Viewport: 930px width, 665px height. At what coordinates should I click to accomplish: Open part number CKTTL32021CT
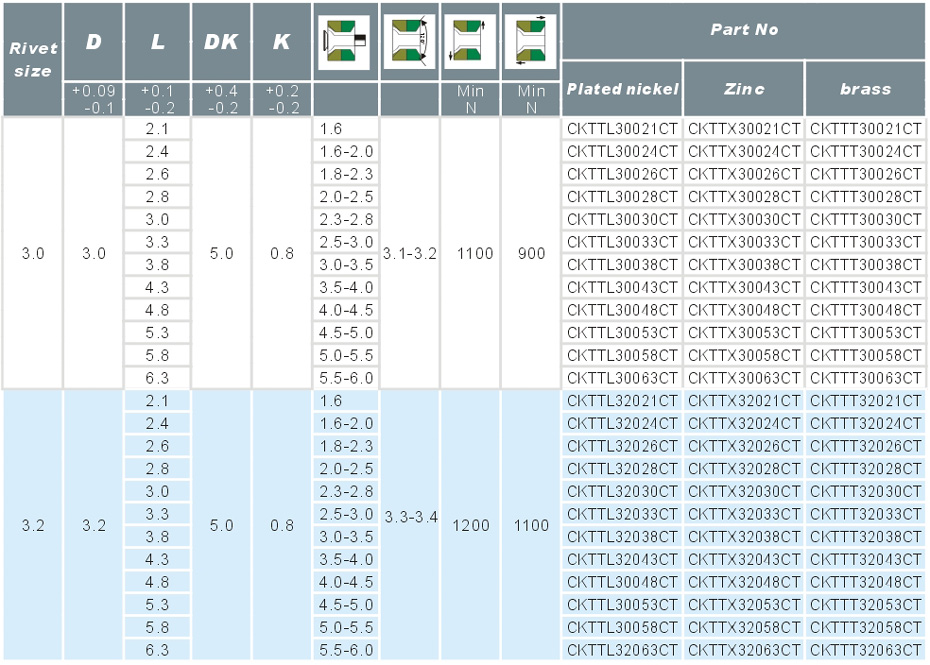pos(622,401)
